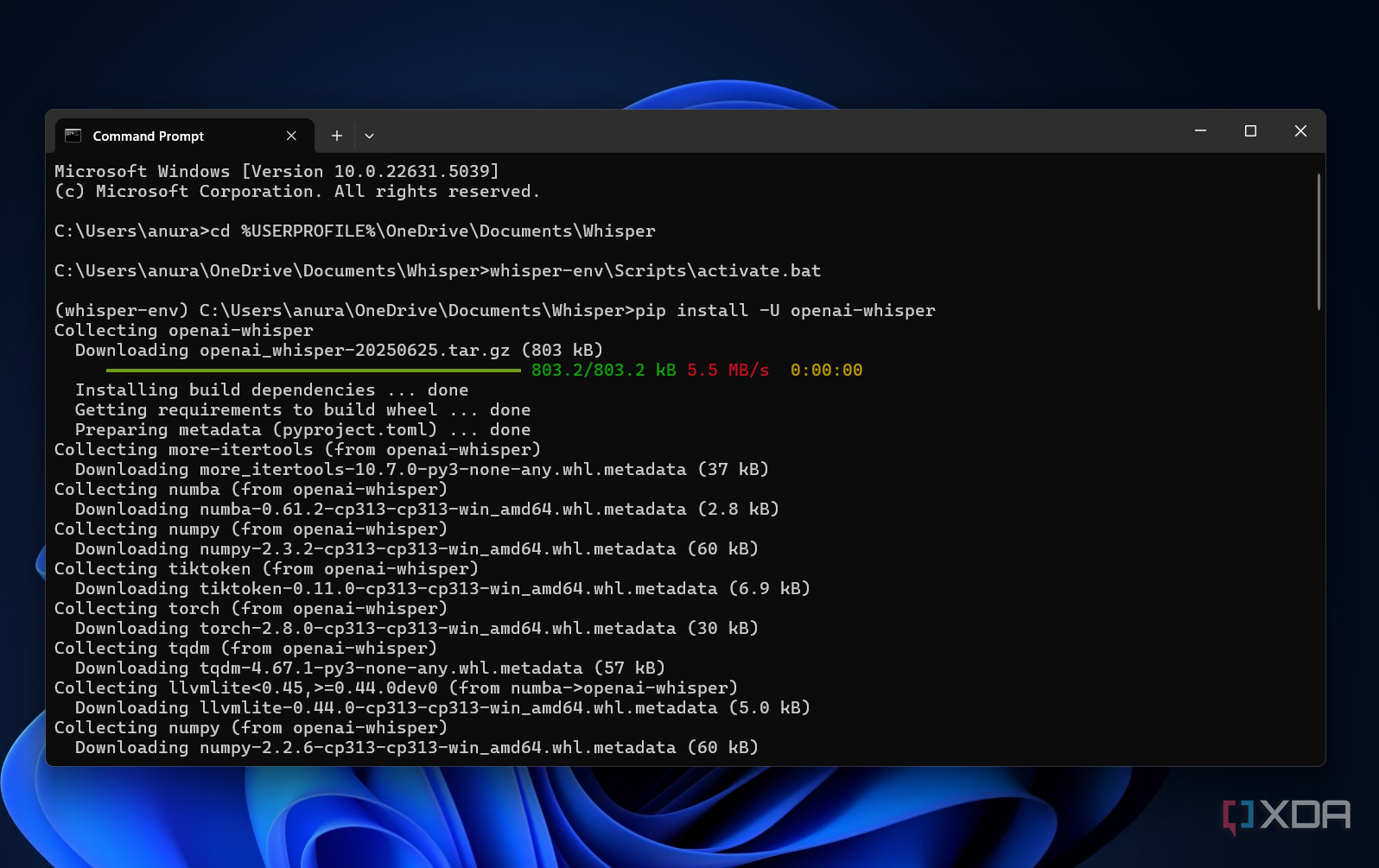Screen dimensions: 1379x868
Task: Click 'Downloading numba-0.61.2' metadata line
Action: 427,509
